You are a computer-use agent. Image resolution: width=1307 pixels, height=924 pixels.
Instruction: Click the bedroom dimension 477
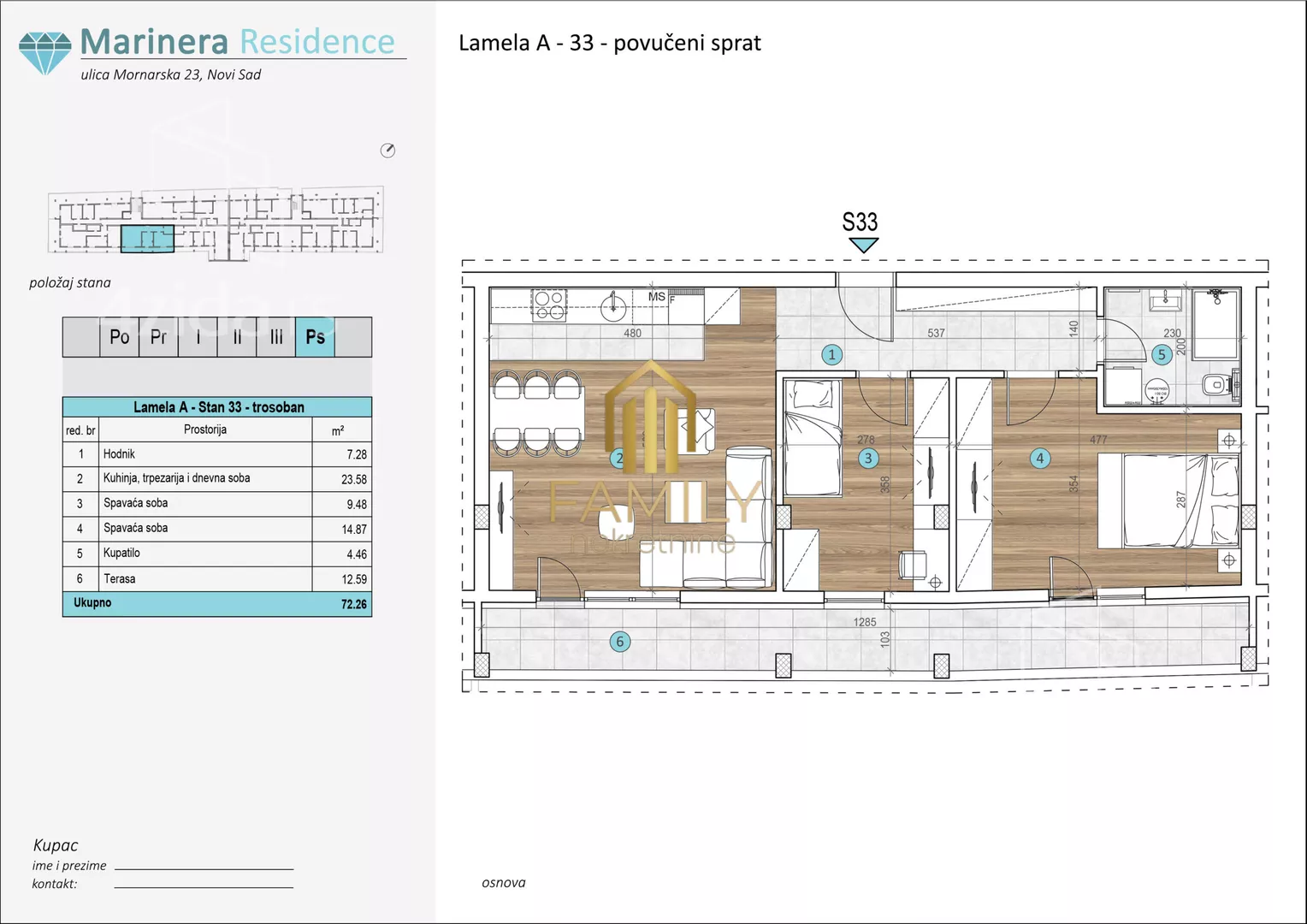click(1098, 440)
